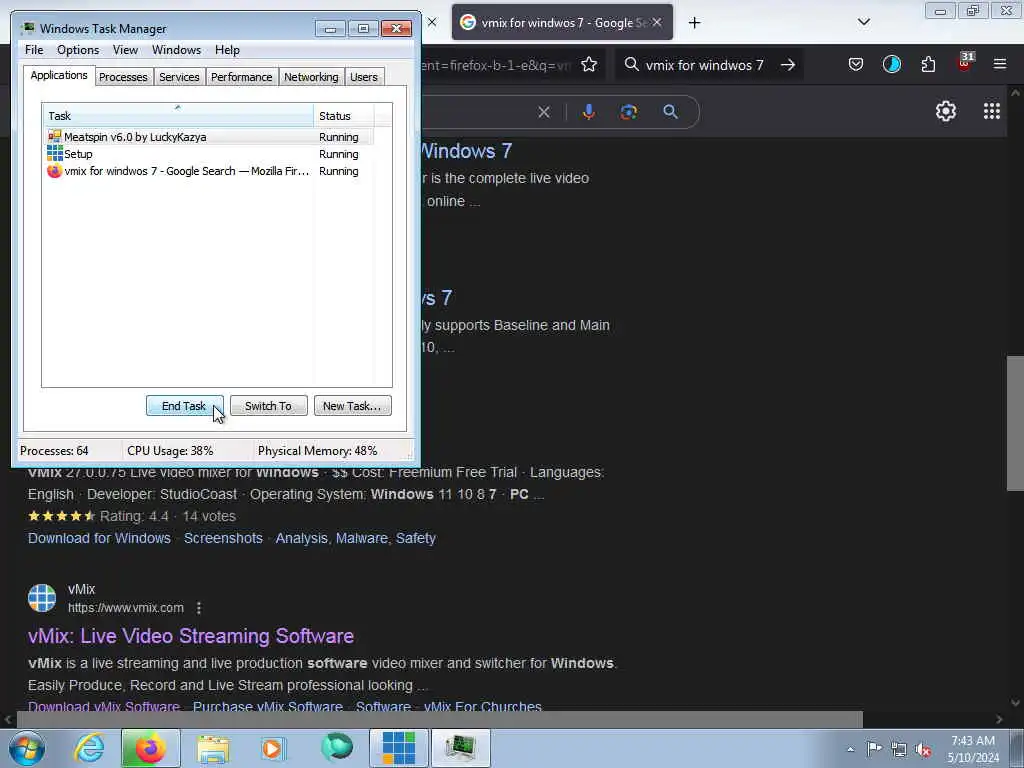Clear the Google search box with X
The image size is (1024, 768).
click(543, 112)
